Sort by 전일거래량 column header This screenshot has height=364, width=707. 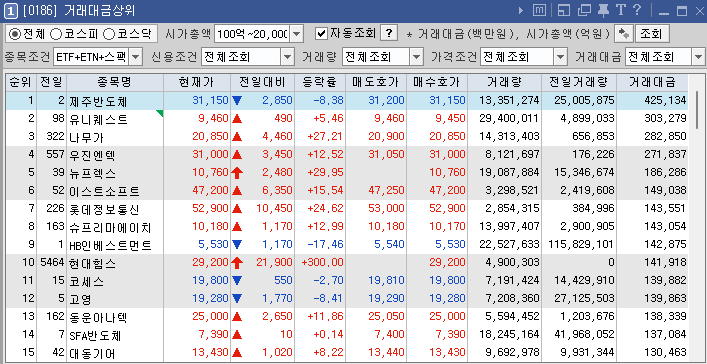coord(578,82)
